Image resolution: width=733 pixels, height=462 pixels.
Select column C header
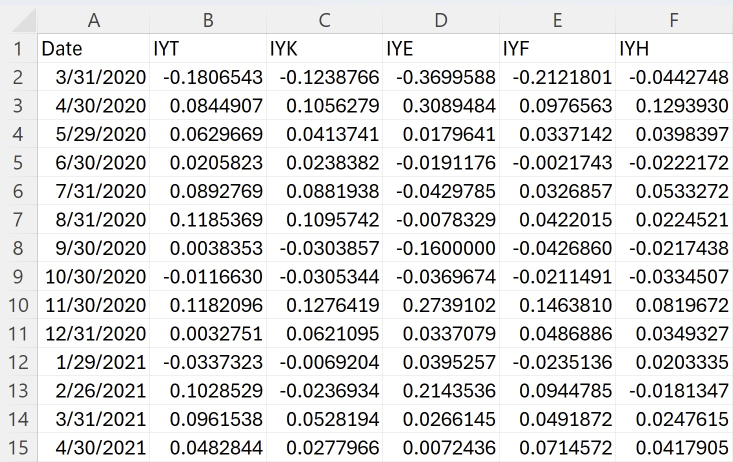tap(324, 20)
